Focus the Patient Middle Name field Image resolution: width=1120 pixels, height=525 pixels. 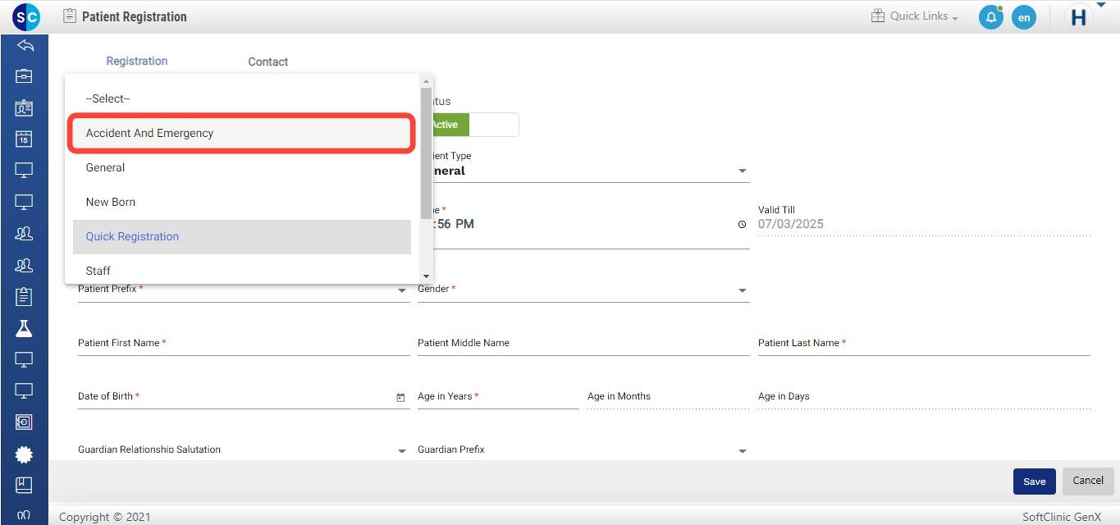[x=584, y=344]
